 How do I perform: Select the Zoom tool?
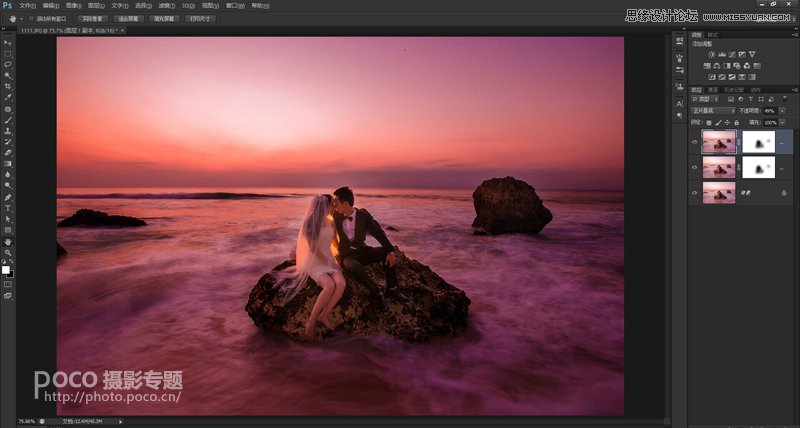pyautogui.click(x=8, y=253)
